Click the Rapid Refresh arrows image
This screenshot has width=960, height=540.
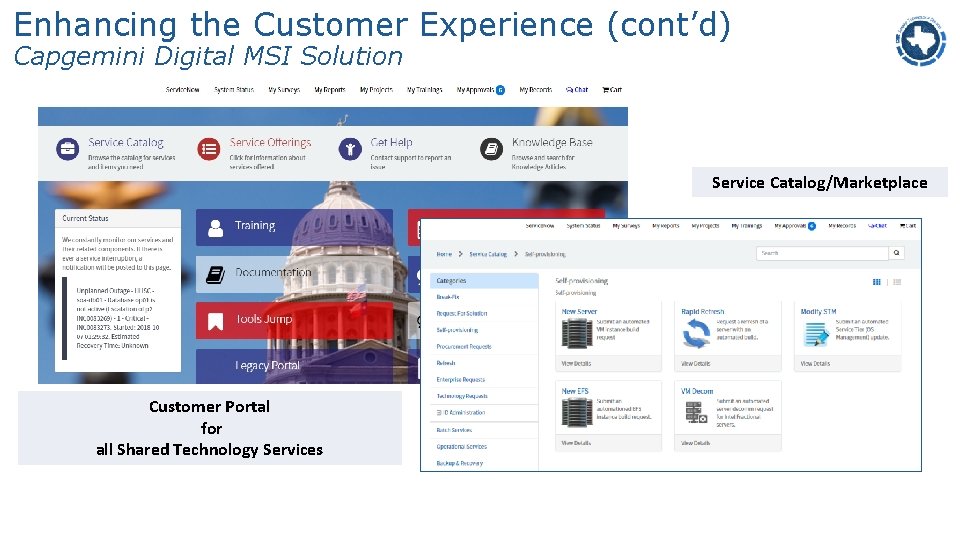696,334
